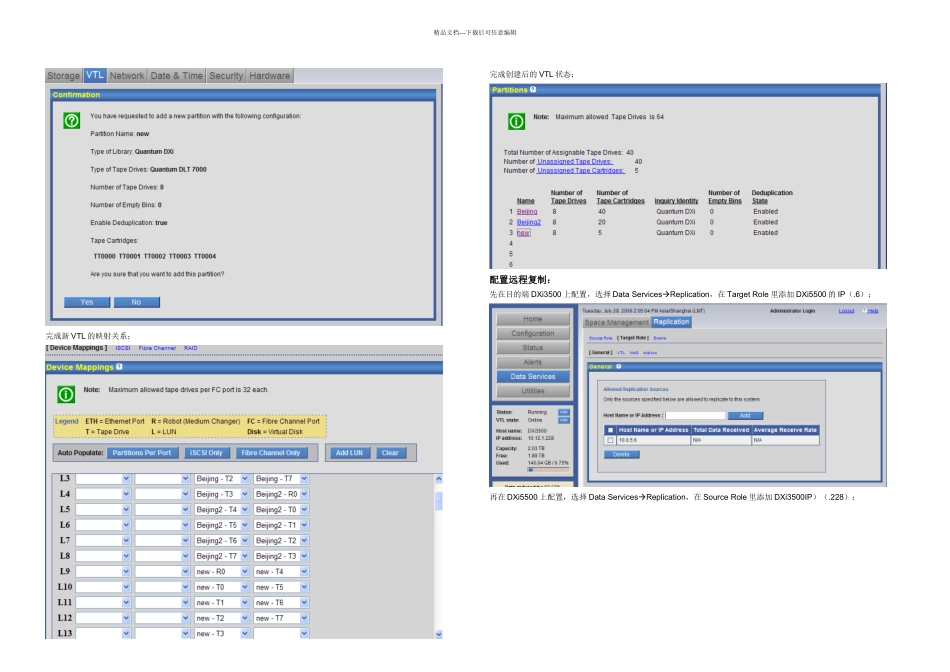The width and height of the screenshot is (950, 672).
Task: Click the Add LUN button
Action: coord(349,453)
